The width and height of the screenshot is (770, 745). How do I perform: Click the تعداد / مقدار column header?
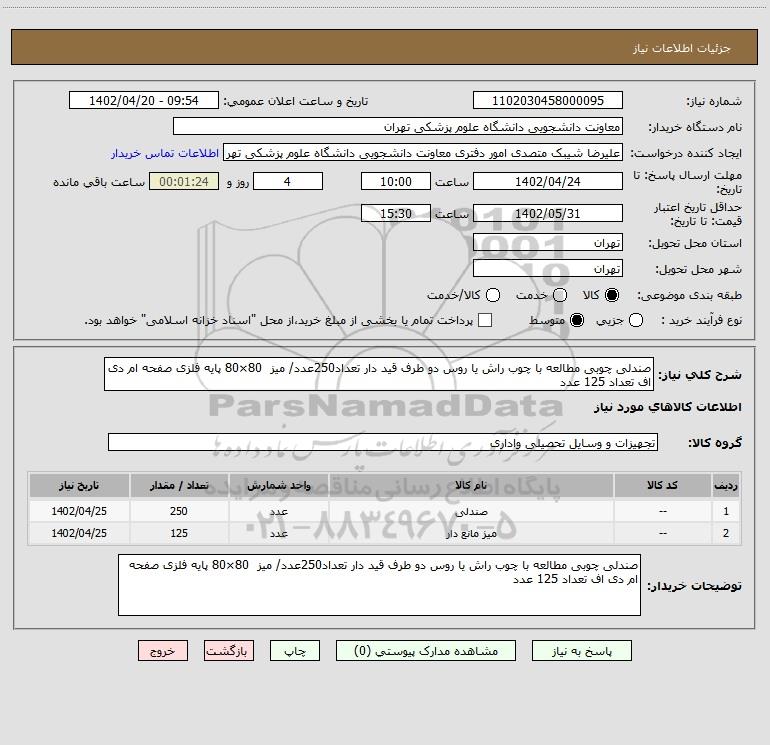coord(179,486)
